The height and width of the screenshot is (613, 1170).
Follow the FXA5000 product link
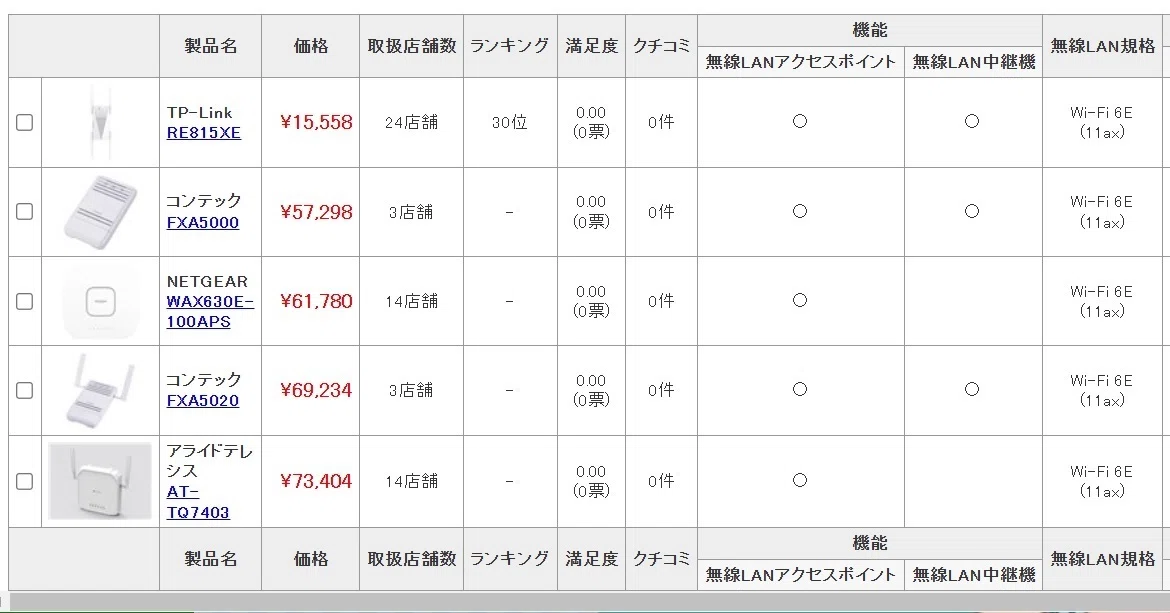click(x=202, y=222)
